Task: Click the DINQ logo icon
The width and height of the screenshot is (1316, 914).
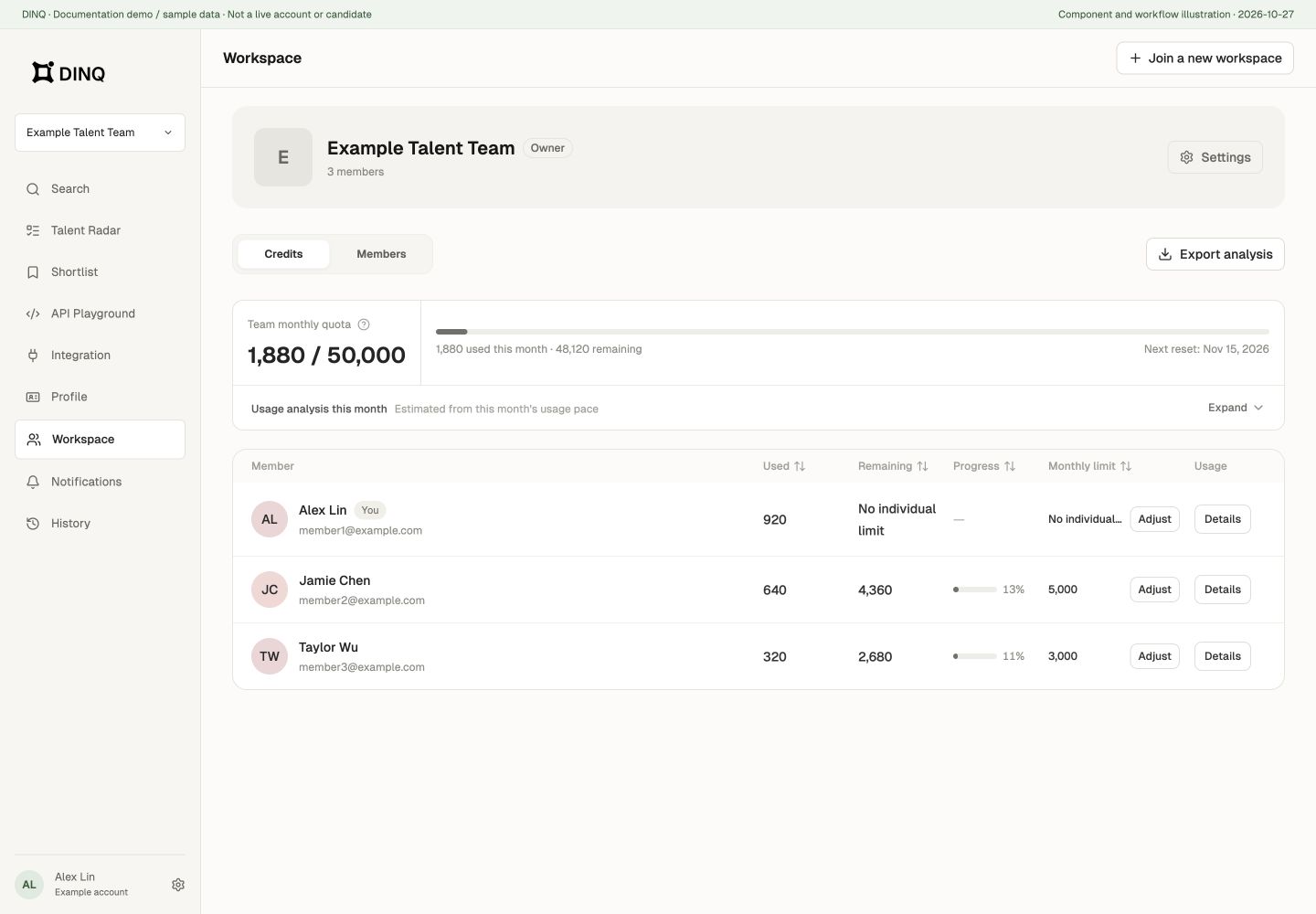Action: click(43, 72)
